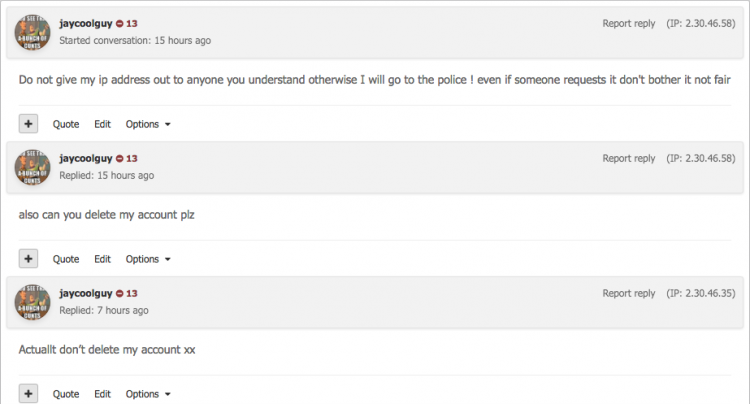Report the conversation starter post

(x=629, y=23)
